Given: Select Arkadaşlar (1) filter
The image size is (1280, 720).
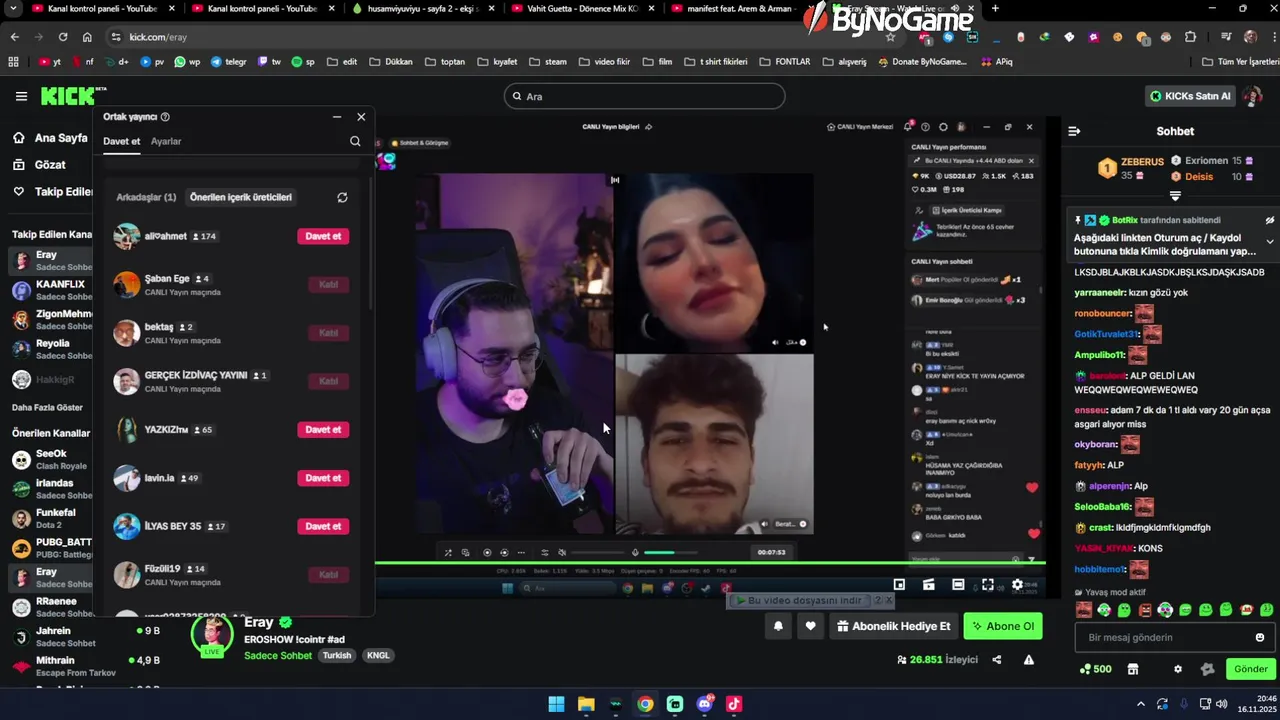Looking at the screenshot, I should [x=146, y=197].
